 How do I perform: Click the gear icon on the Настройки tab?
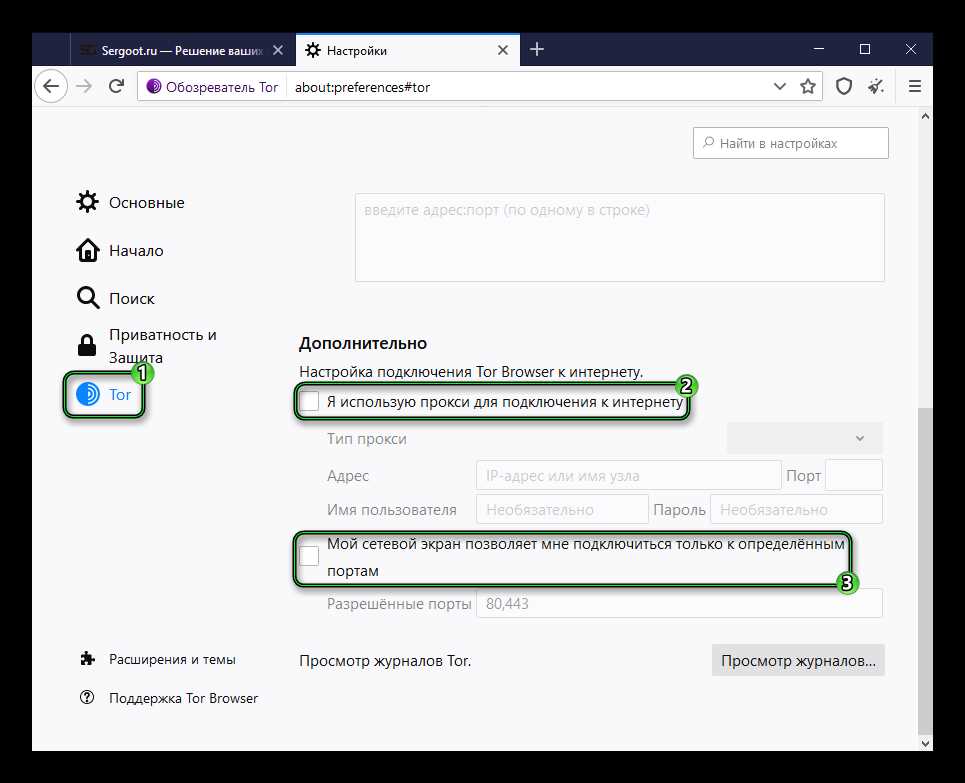(x=313, y=50)
